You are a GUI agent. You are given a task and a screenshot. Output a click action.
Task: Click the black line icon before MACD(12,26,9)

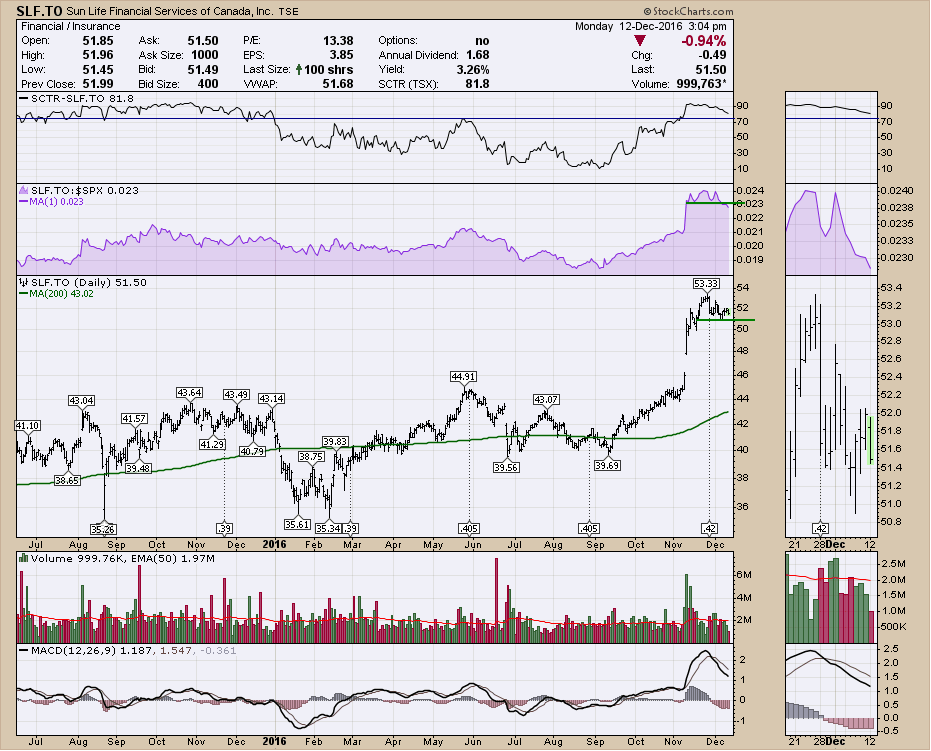click(24, 650)
